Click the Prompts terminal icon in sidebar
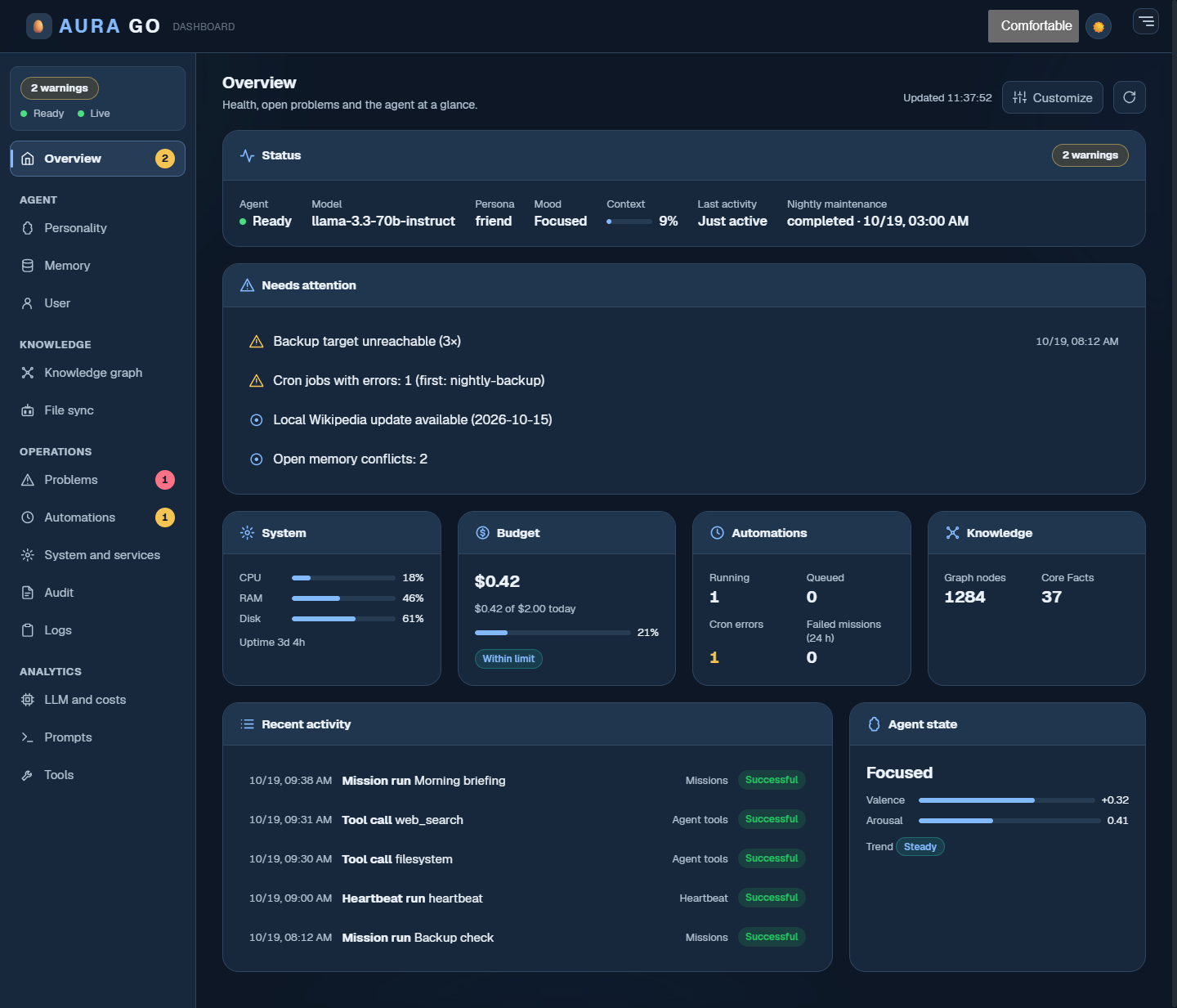 tap(28, 737)
